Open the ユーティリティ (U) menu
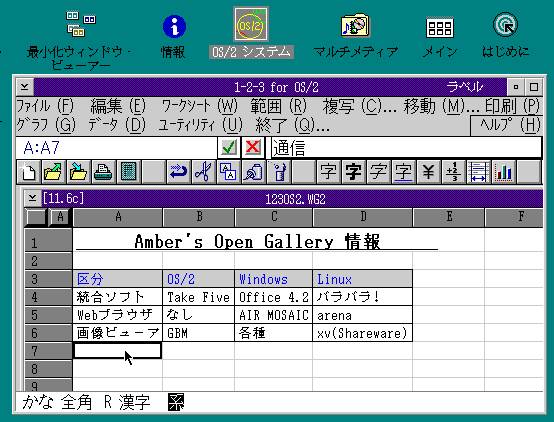Screen dimensions: 554x422 tap(200, 125)
